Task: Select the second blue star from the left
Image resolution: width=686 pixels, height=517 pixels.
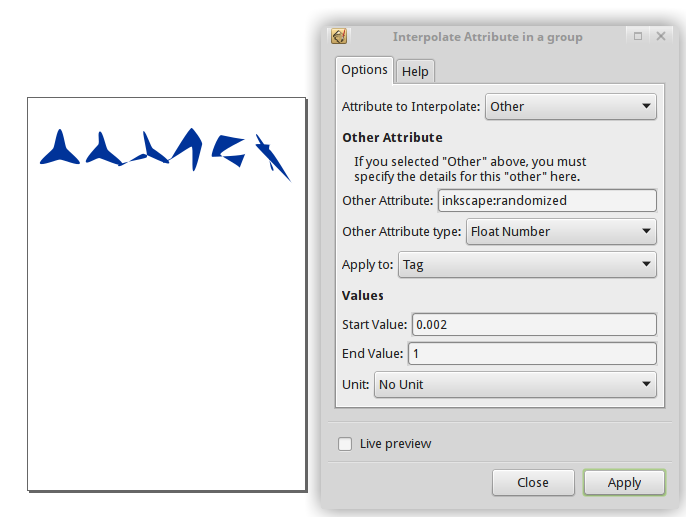Action: pos(100,152)
